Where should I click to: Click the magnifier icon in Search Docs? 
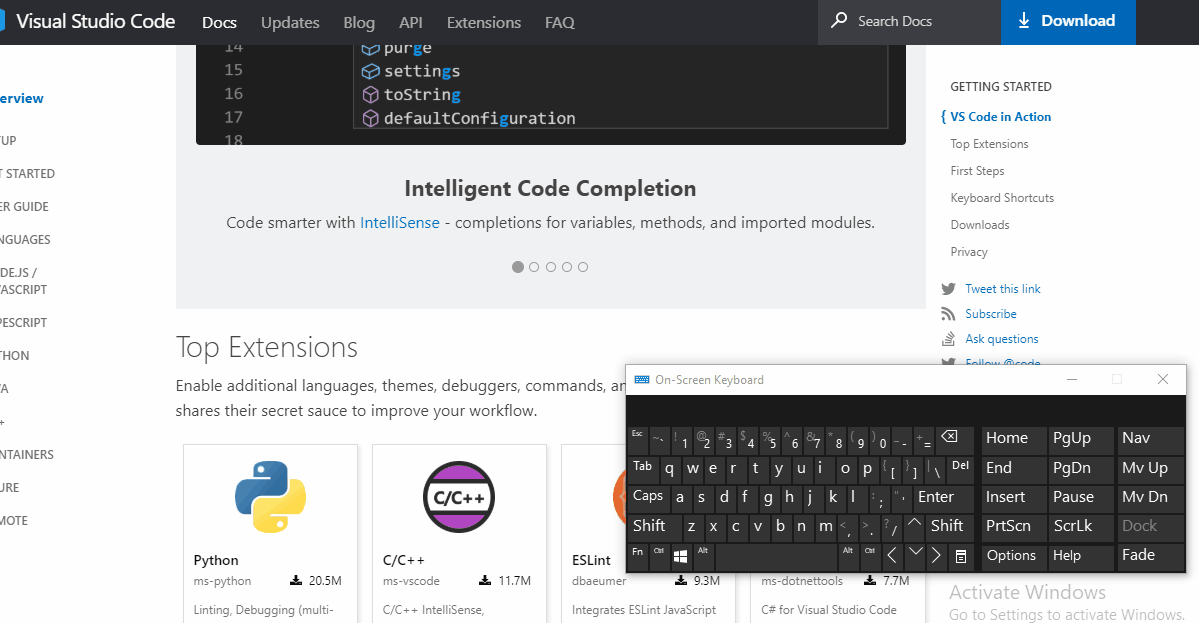[x=838, y=21]
